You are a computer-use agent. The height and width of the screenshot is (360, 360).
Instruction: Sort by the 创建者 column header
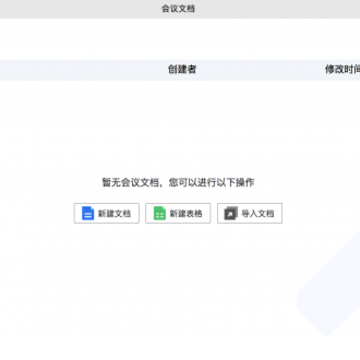pos(182,69)
